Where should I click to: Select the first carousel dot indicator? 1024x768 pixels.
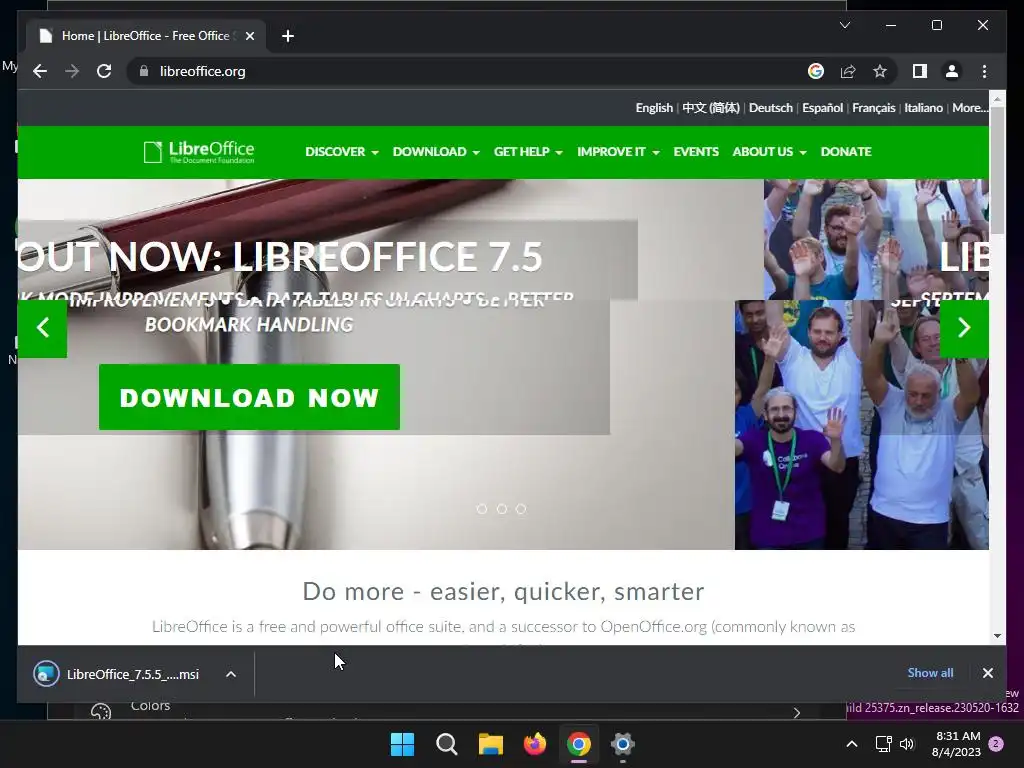tap(482, 509)
